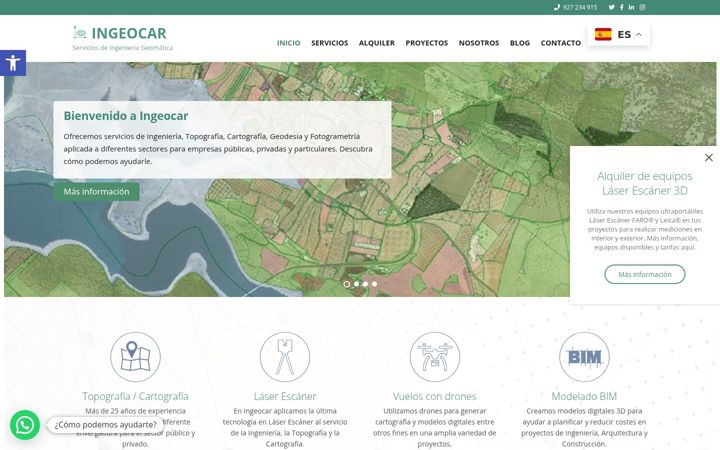Open the accessibility tools icon
Viewport: 720px width, 450px height.
coord(13,63)
